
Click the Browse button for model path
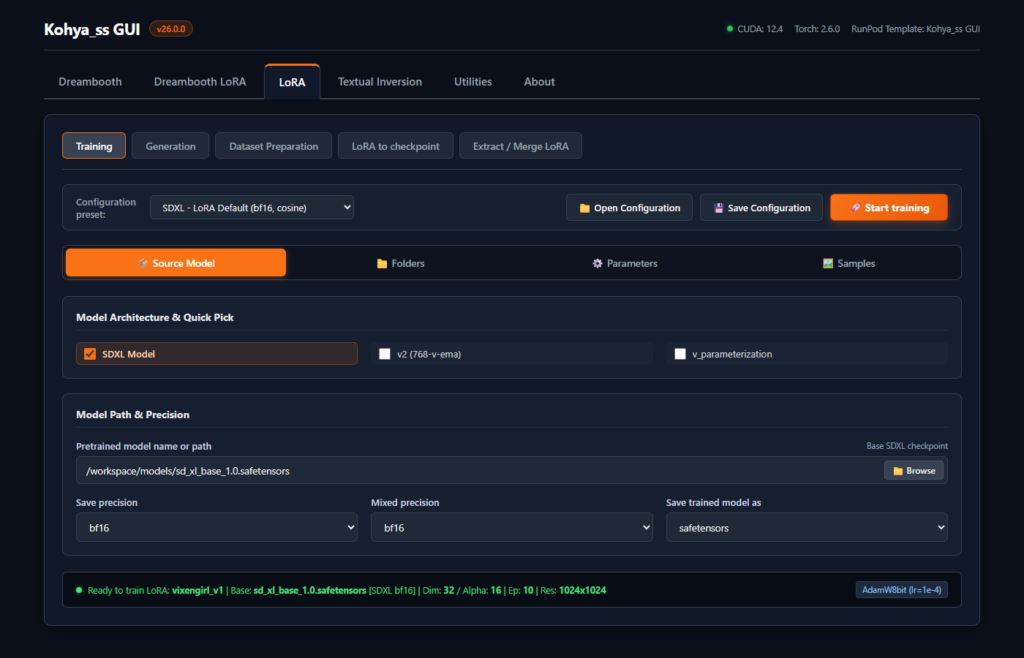click(x=914, y=471)
